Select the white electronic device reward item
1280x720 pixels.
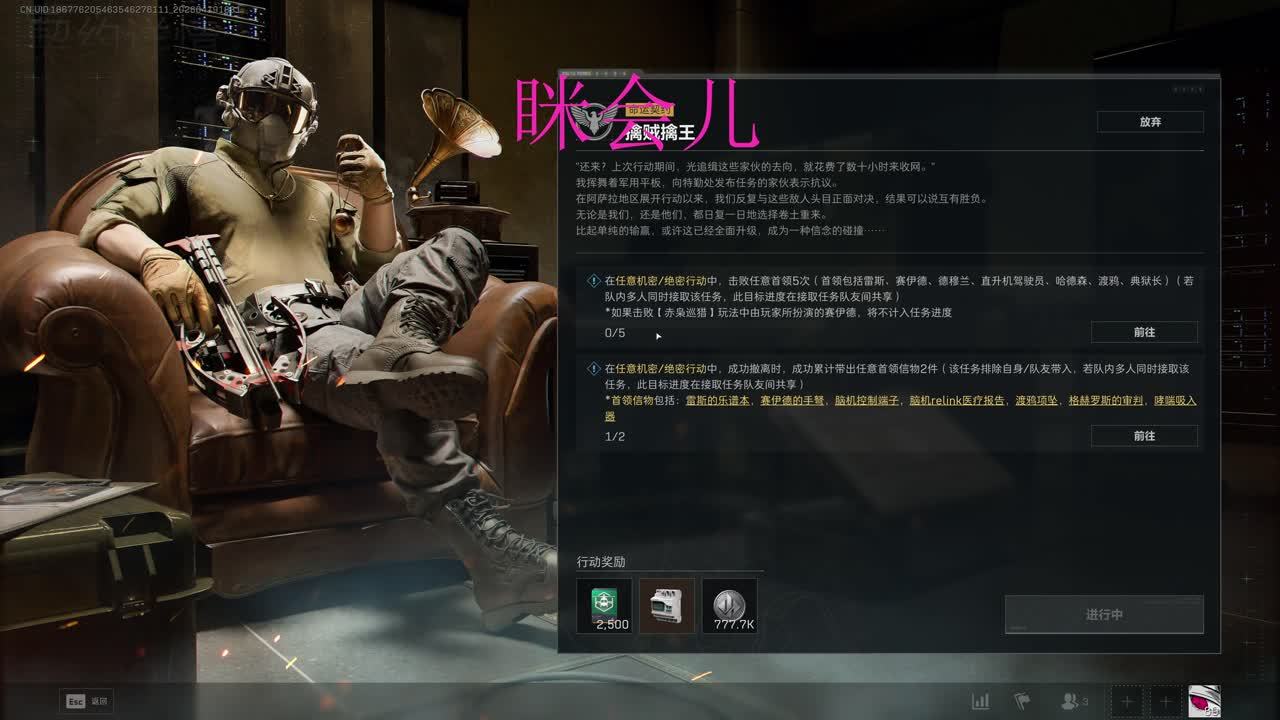click(667, 606)
